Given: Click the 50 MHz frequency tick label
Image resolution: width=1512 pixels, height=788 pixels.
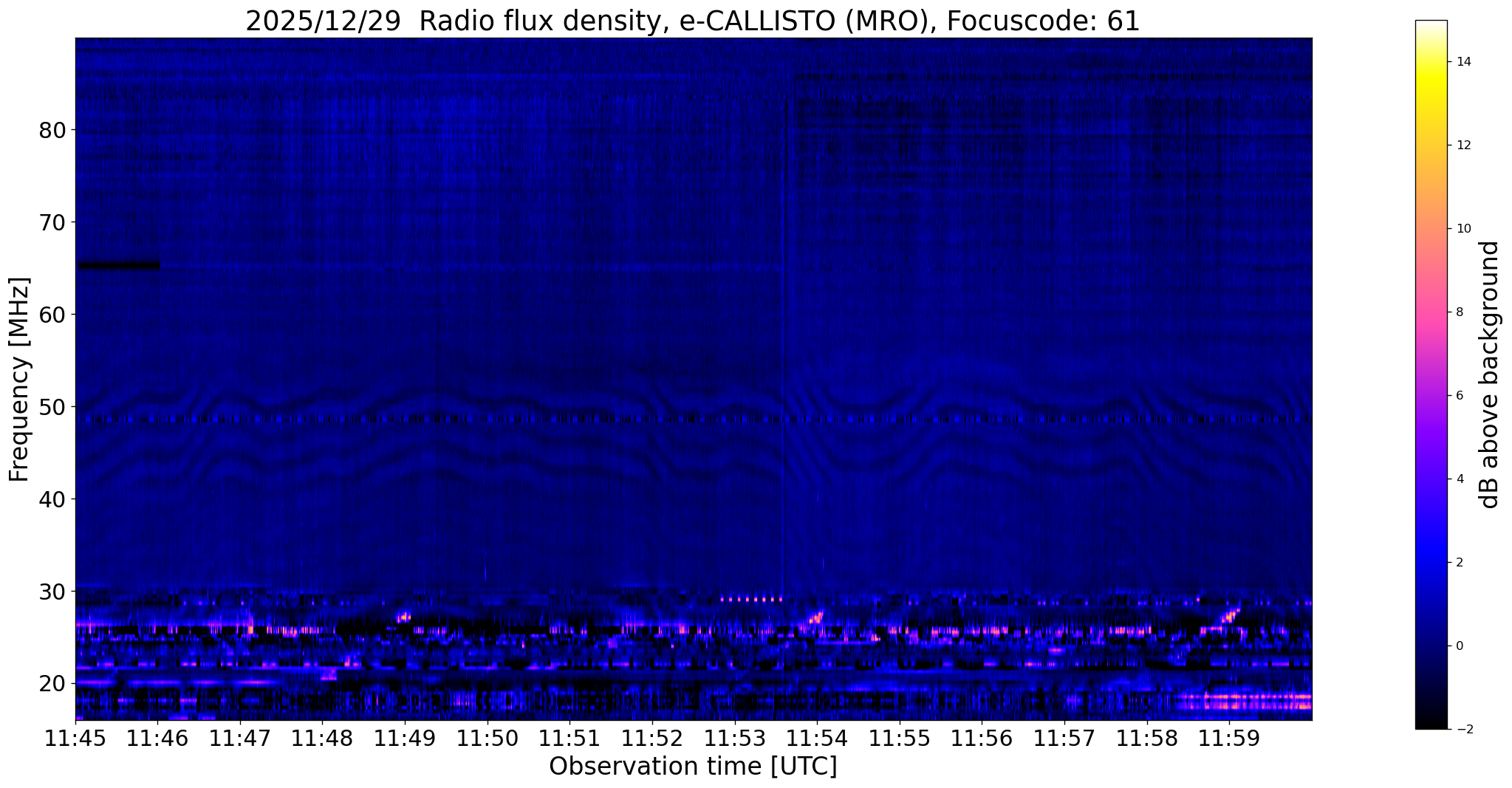Looking at the screenshot, I should [x=52, y=407].
